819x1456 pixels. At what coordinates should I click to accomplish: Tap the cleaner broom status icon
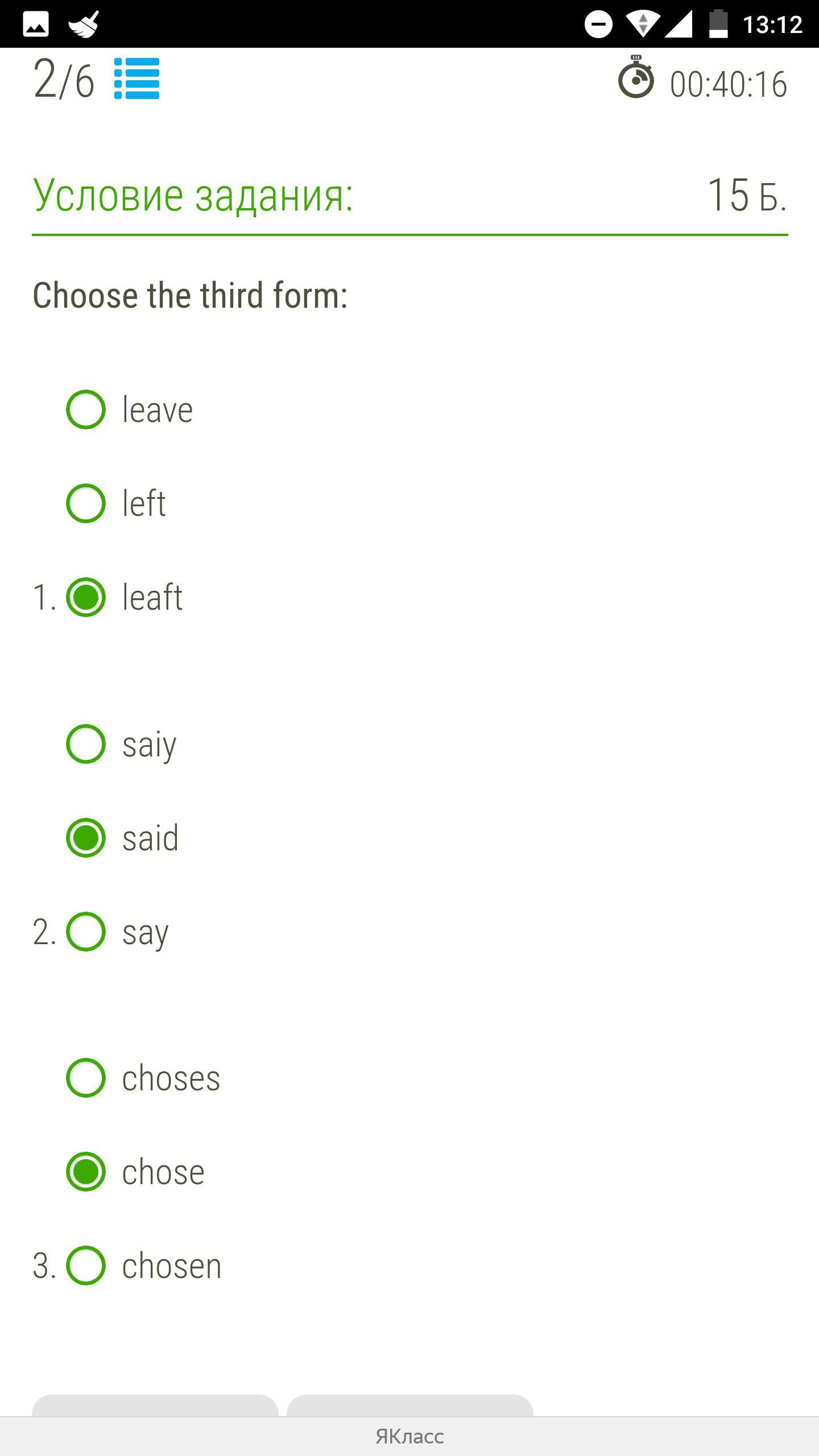tap(84, 24)
